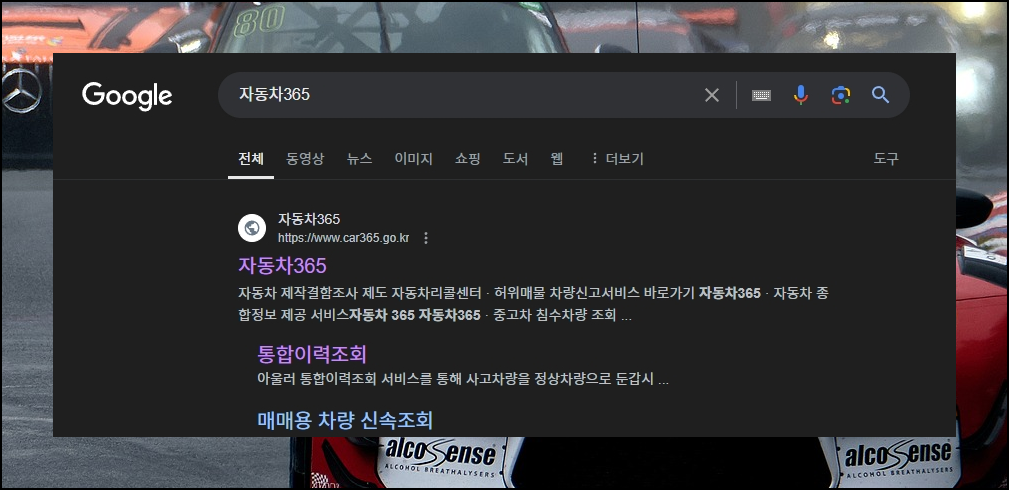Open the 자동차365 result title link
This screenshot has height=490, width=1009.
[282, 265]
